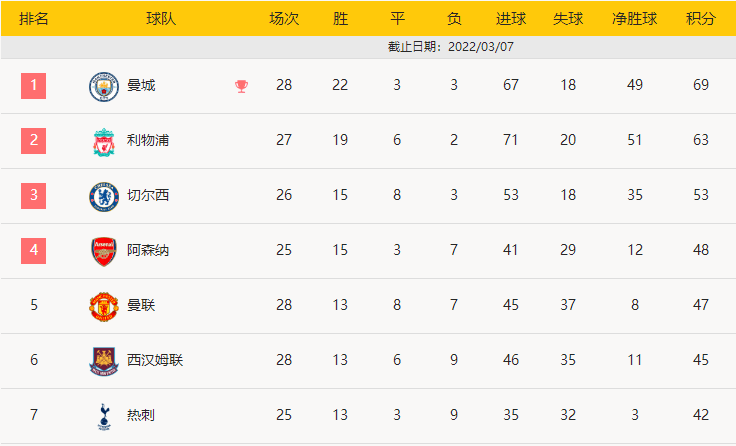736x446 pixels.
Task: Click the red rank 4 badge
Action: 33,250
